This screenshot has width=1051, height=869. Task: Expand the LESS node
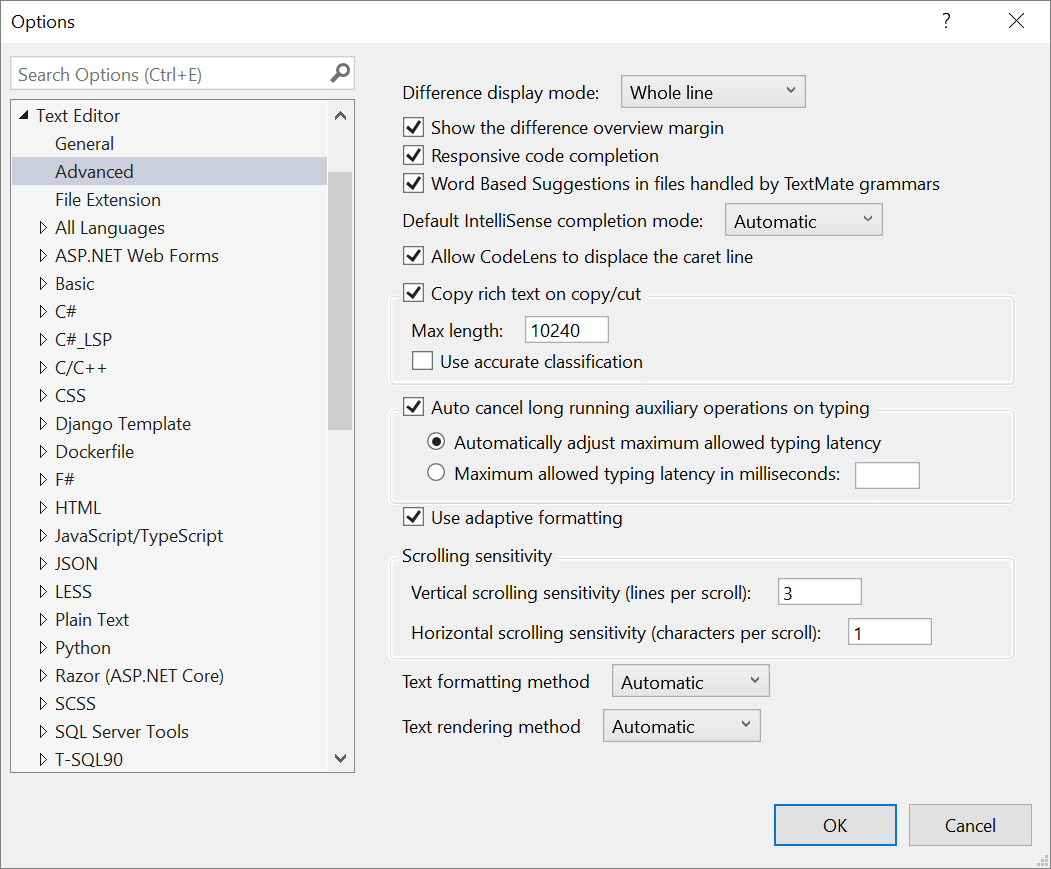coord(43,591)
